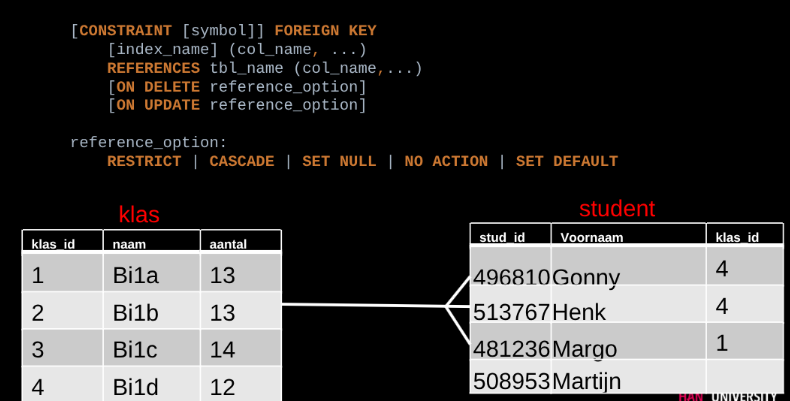Select the cell containing Bi1a

pos(137,275)
